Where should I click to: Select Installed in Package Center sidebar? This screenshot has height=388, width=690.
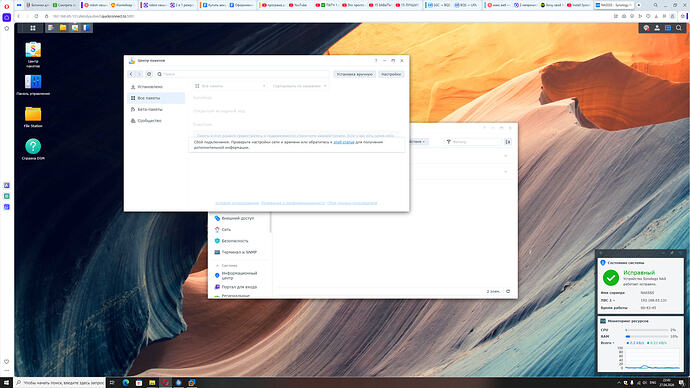[156, 87]
